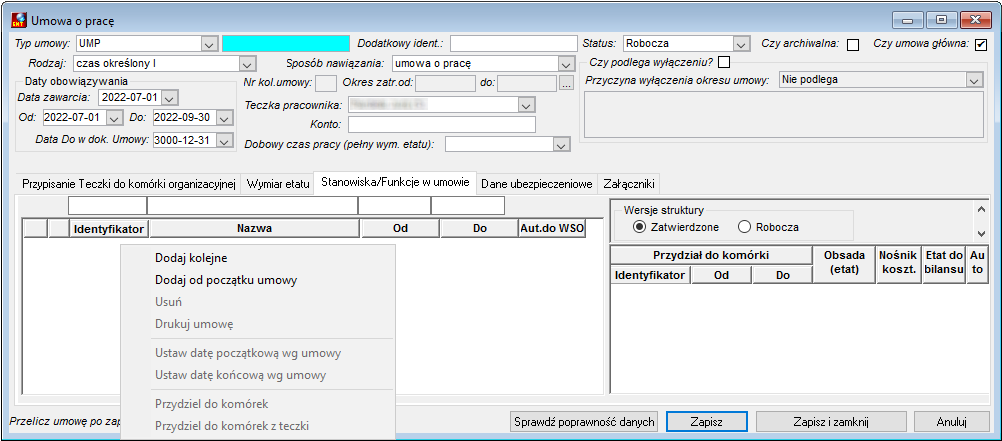Screen dimensions: 1002x441
Task: Click the filter box above Nazwa column
Action: (252, 206)
